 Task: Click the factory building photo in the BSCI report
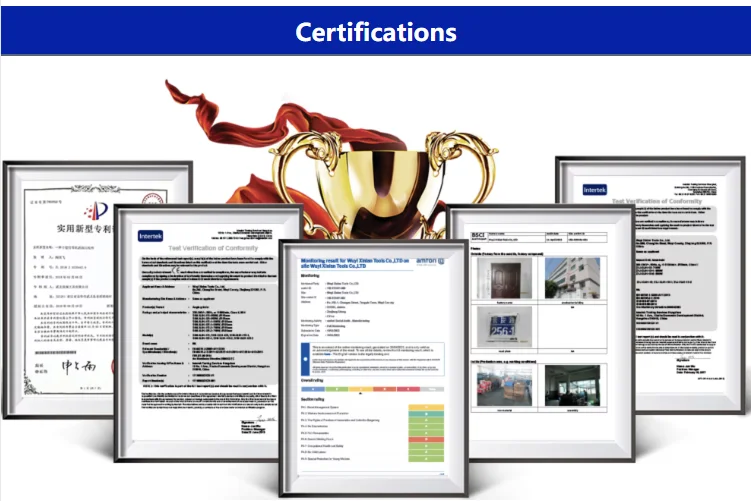pyautogui.click(x=572, y=278)
